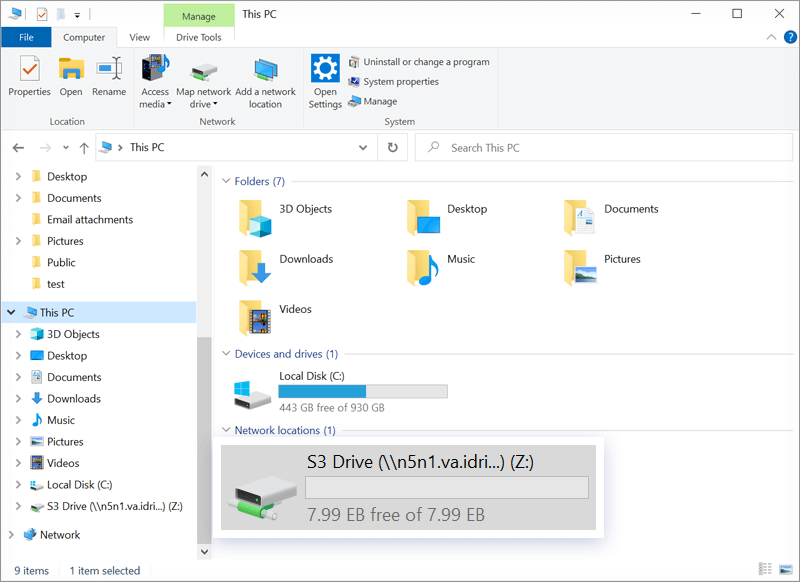The width and height of the screenshot is (800, 582).
Task: Click the Manage contextual tab header
Action: pos(199,16)
